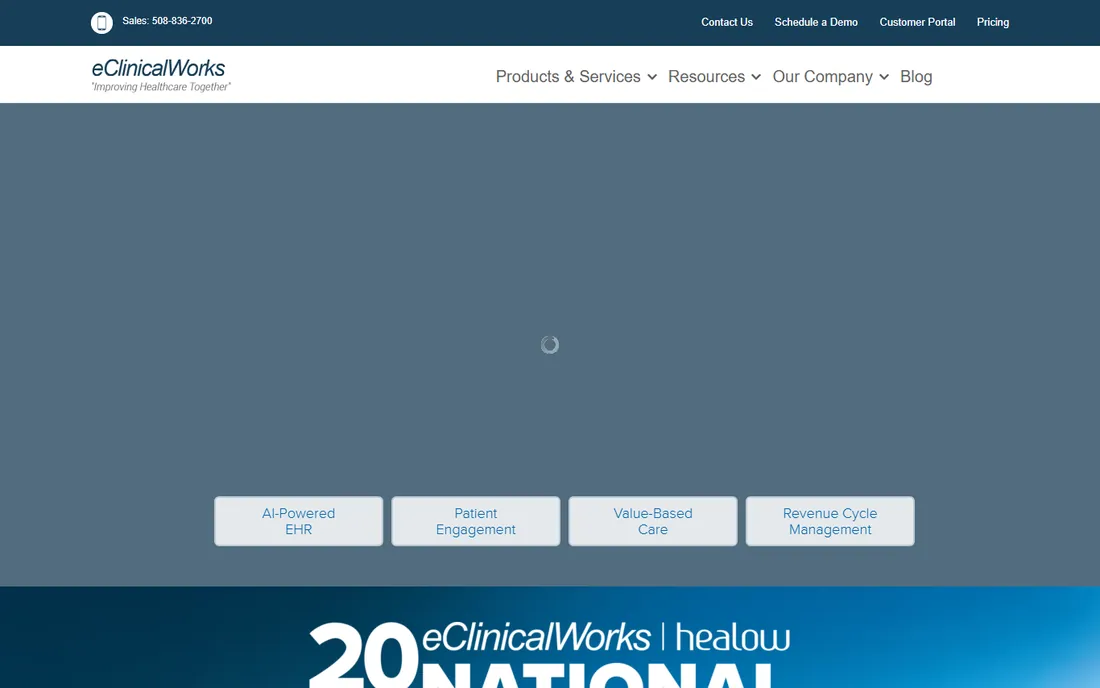This screenshot has width=1100, height=688.
Task: Click the eClinicalWorks healow National banner
Action: [550, 637]
